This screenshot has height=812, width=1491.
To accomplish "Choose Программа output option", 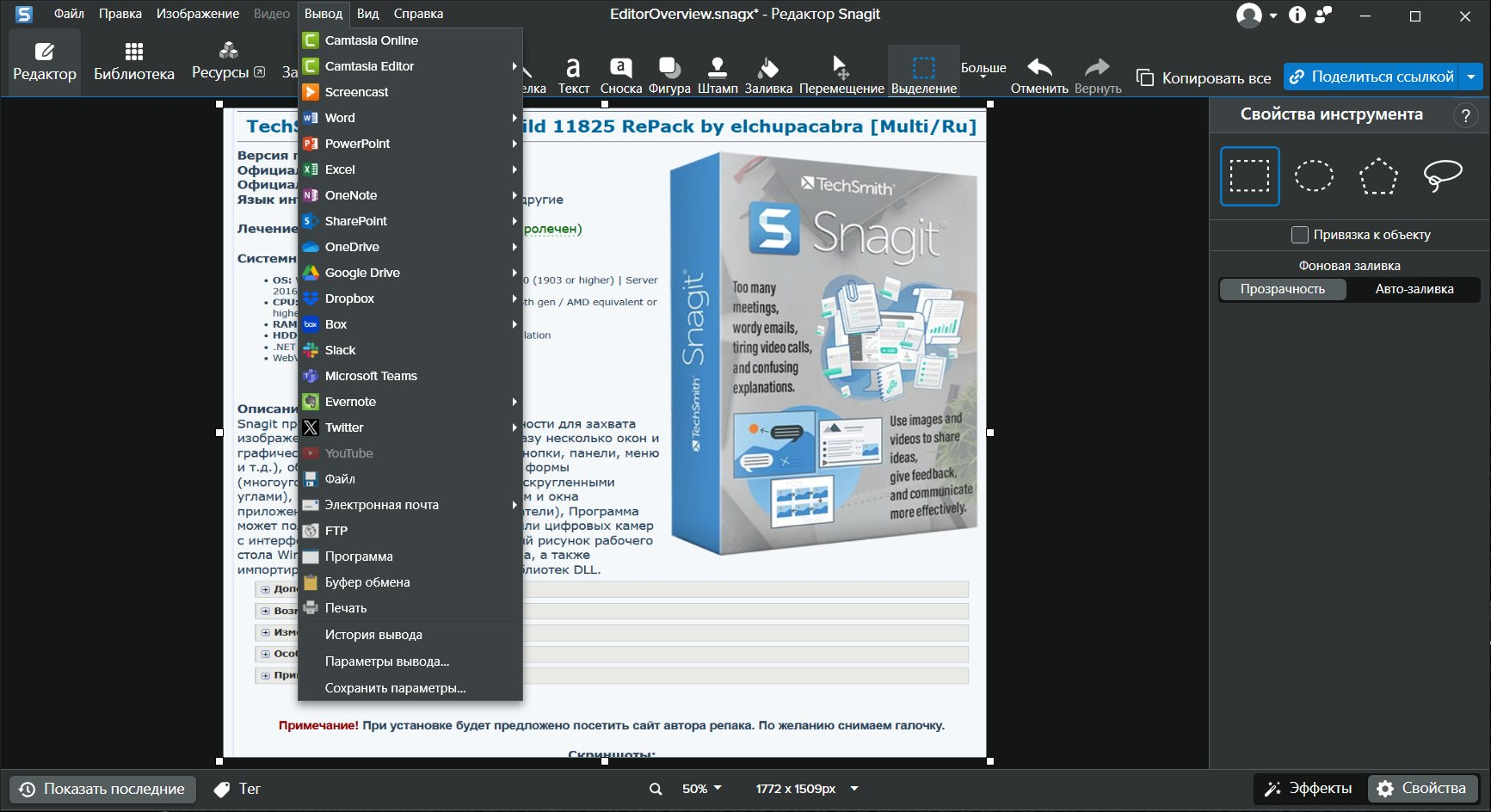I will click(x=410, y=557).
